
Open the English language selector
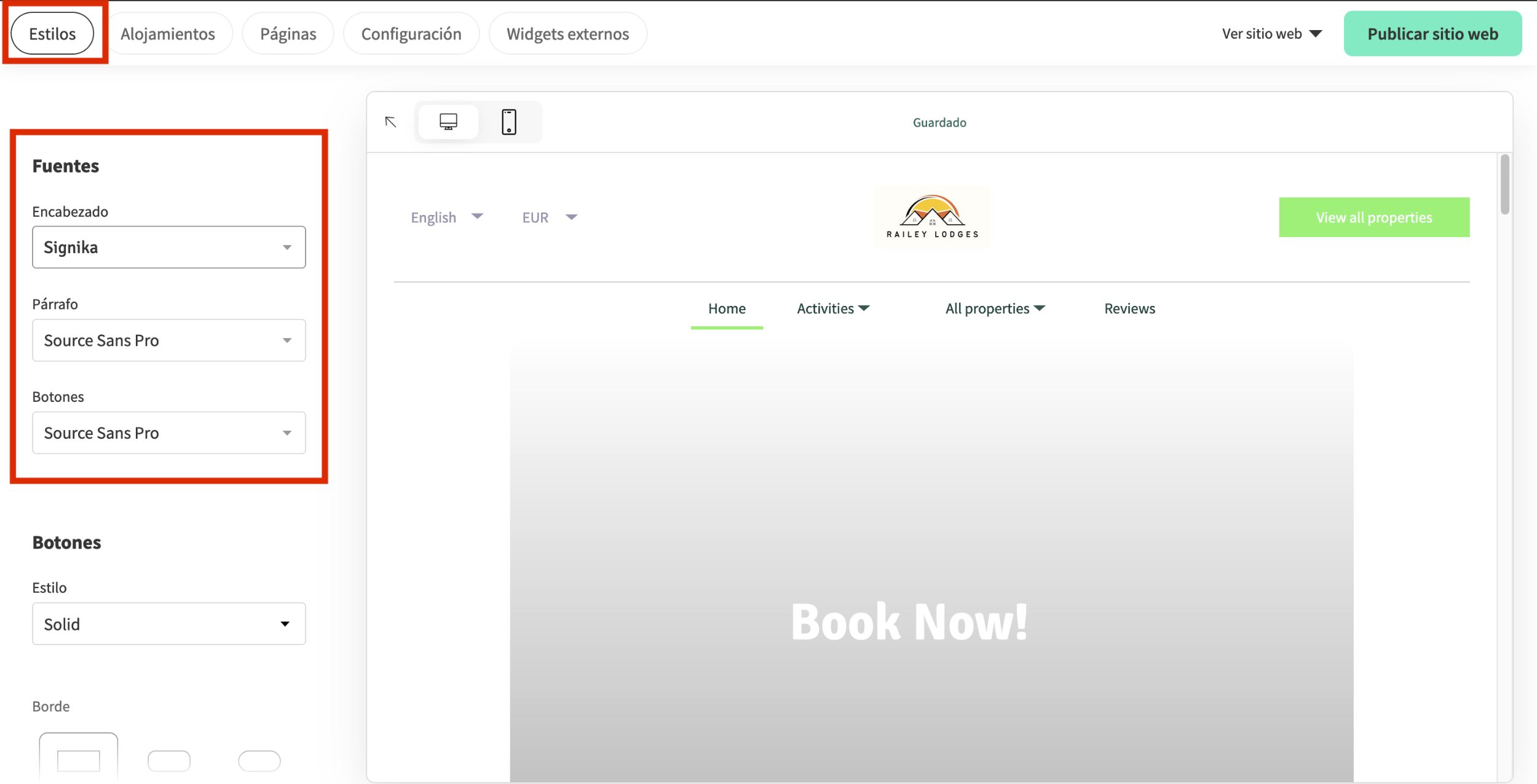click(448, 216)
